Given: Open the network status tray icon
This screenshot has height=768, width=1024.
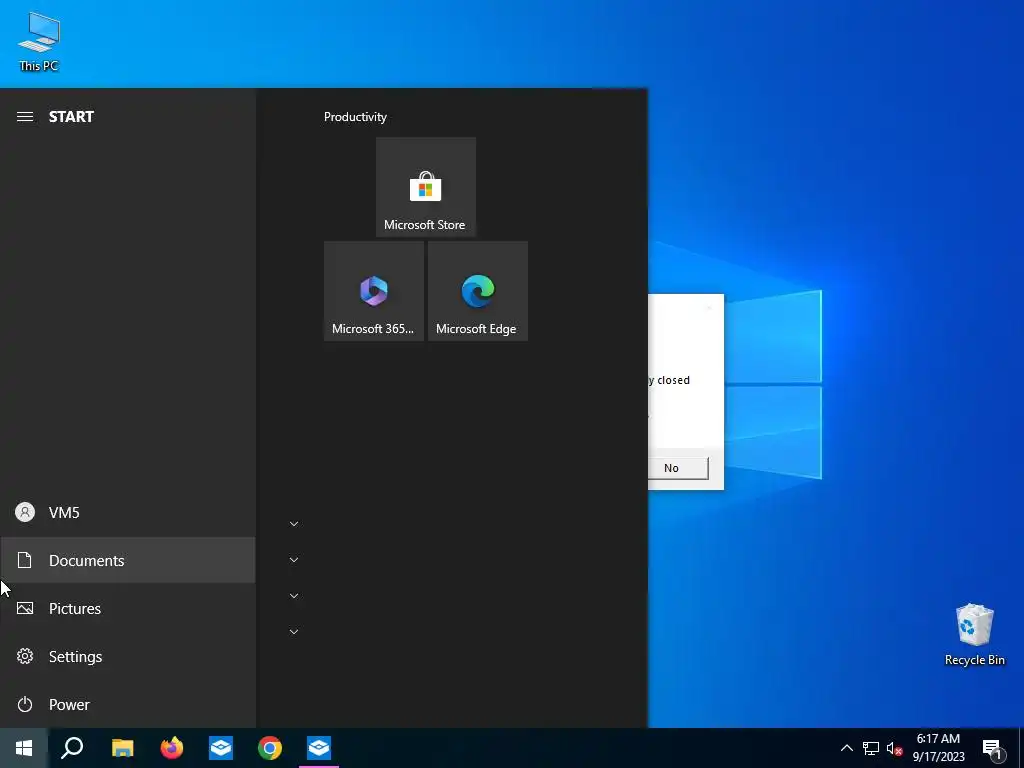Looking at the screenshot, I should (871, 748).
